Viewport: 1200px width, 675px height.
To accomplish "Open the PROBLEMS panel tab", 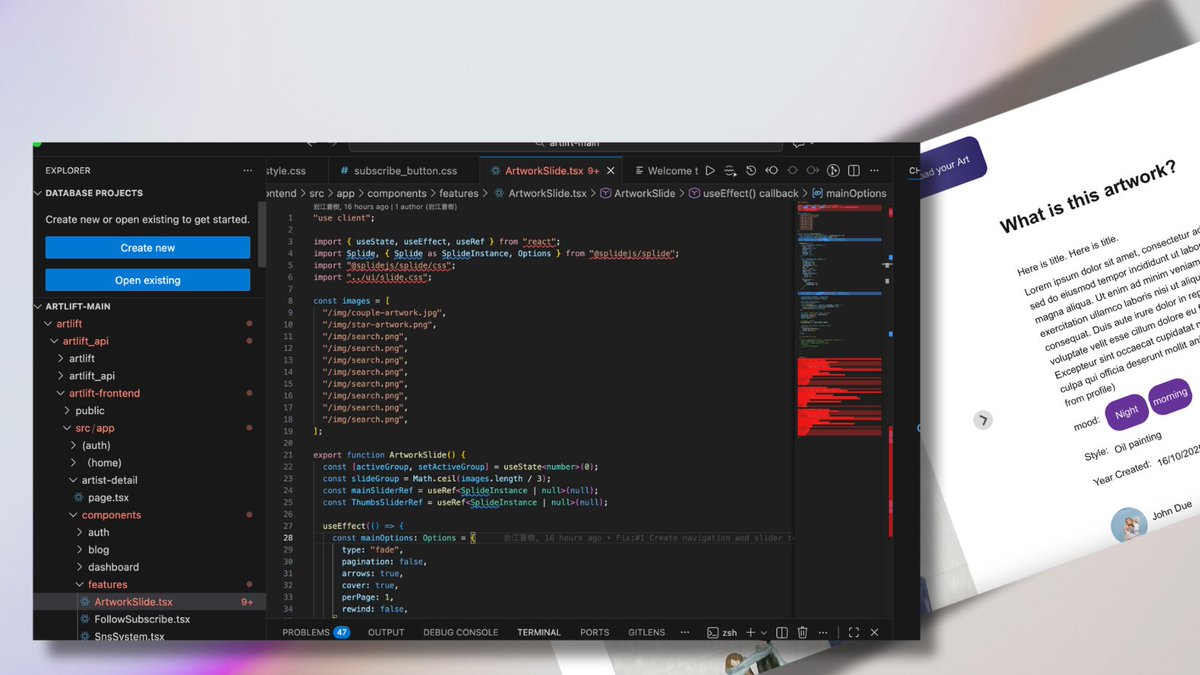I will click(315, 632).
